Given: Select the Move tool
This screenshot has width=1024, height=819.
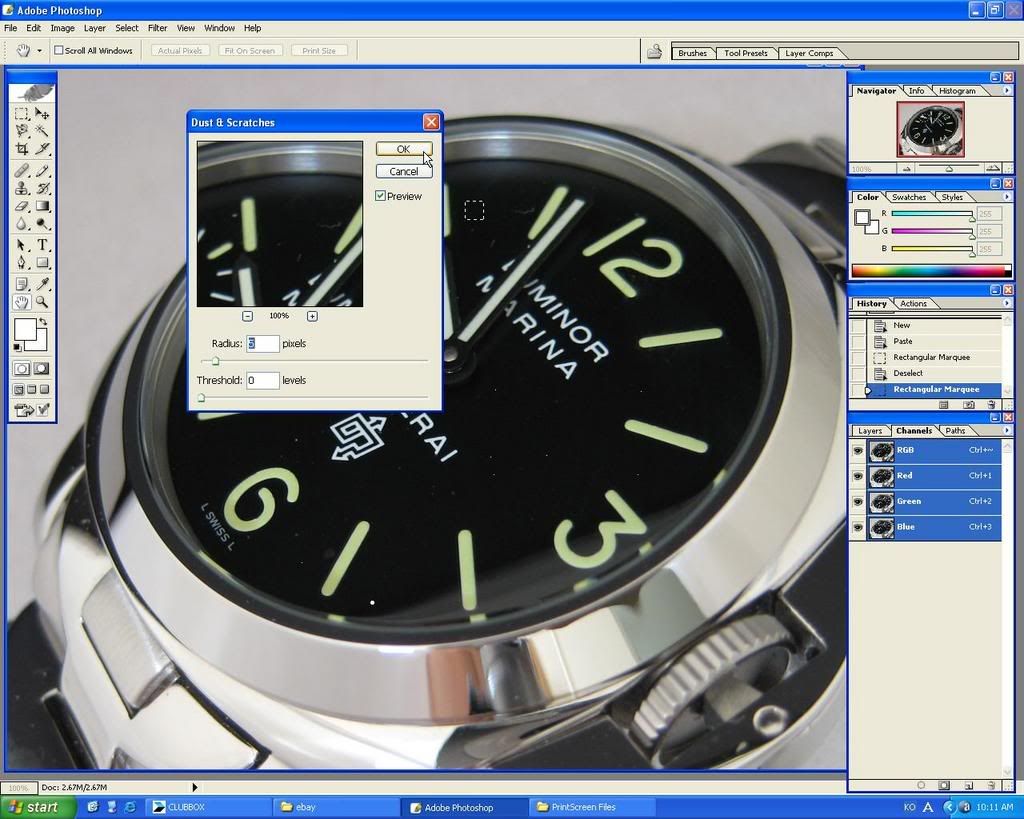Looking at the screenshot, I should point(42,114).
